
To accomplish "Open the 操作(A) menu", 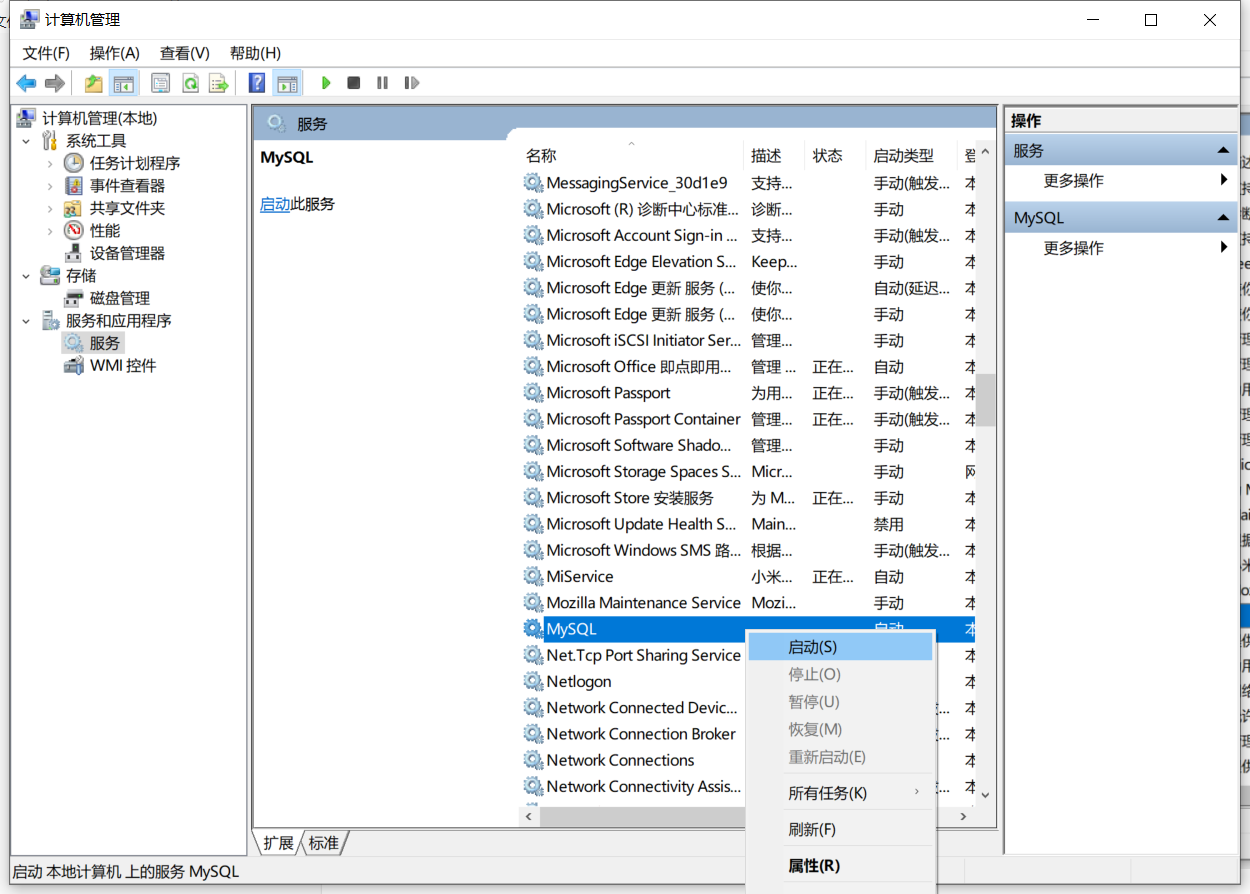I will 115,53.
